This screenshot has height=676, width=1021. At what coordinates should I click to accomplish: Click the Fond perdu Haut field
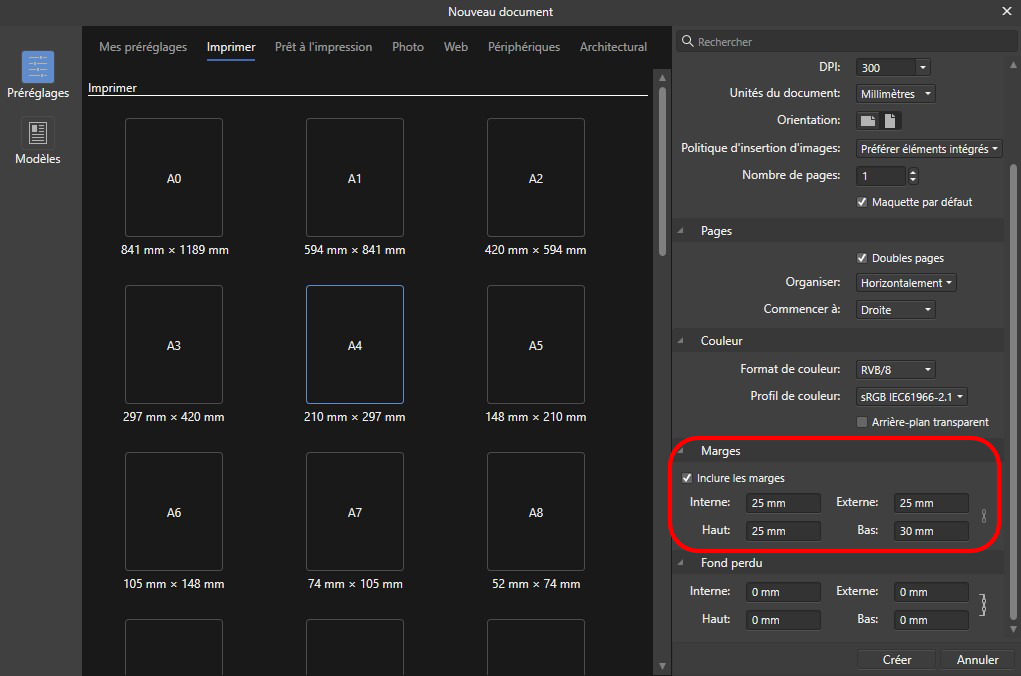coord(783,620)
